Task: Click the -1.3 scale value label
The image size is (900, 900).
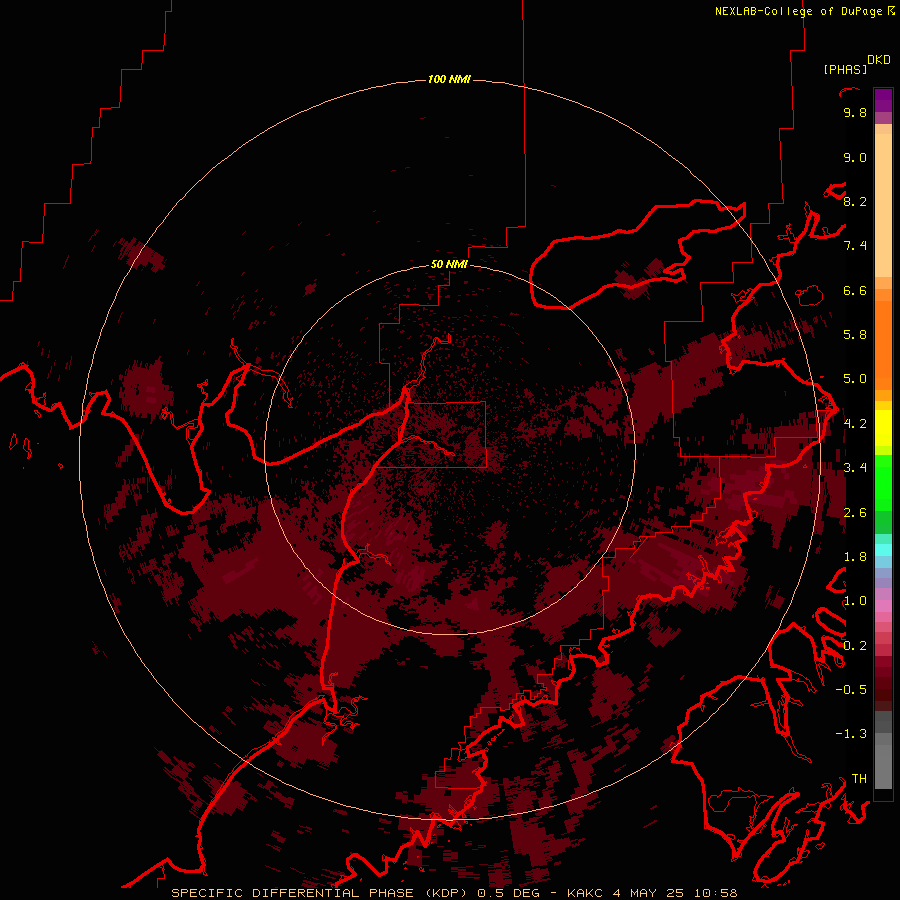Action: (851, 735)
